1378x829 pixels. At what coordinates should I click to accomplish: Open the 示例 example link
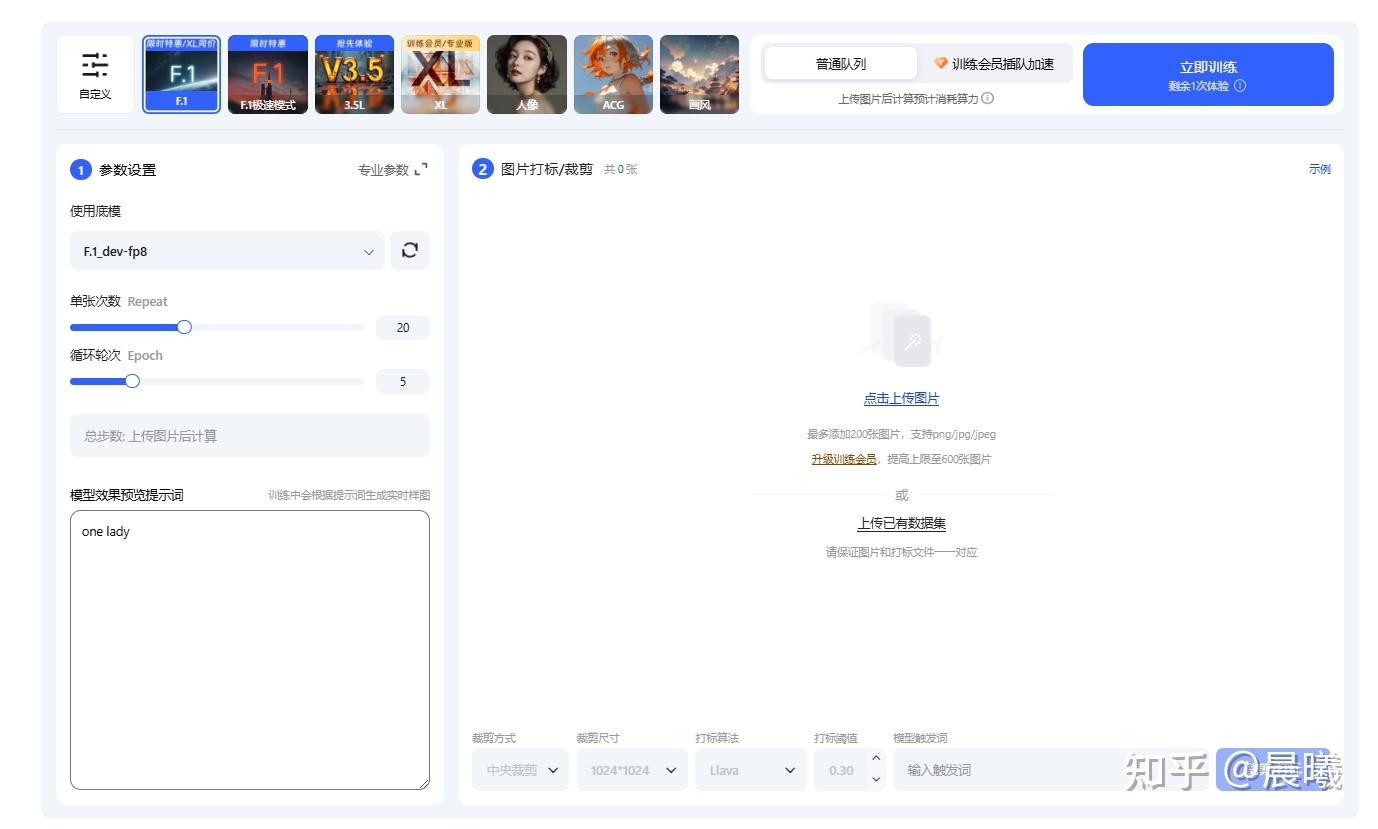click(1320, 169)
